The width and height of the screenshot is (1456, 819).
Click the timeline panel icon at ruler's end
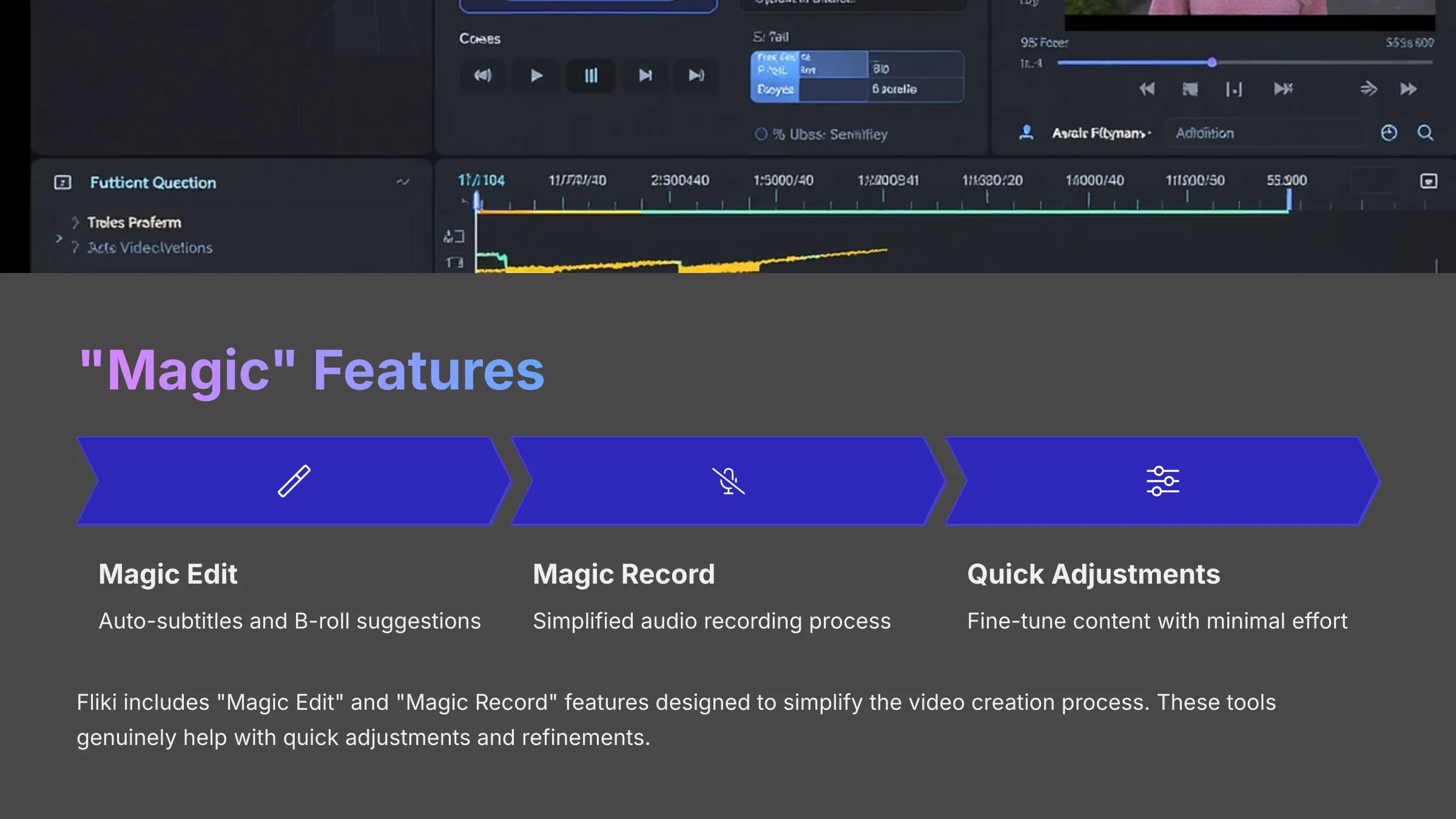(x=1429, y=181)
